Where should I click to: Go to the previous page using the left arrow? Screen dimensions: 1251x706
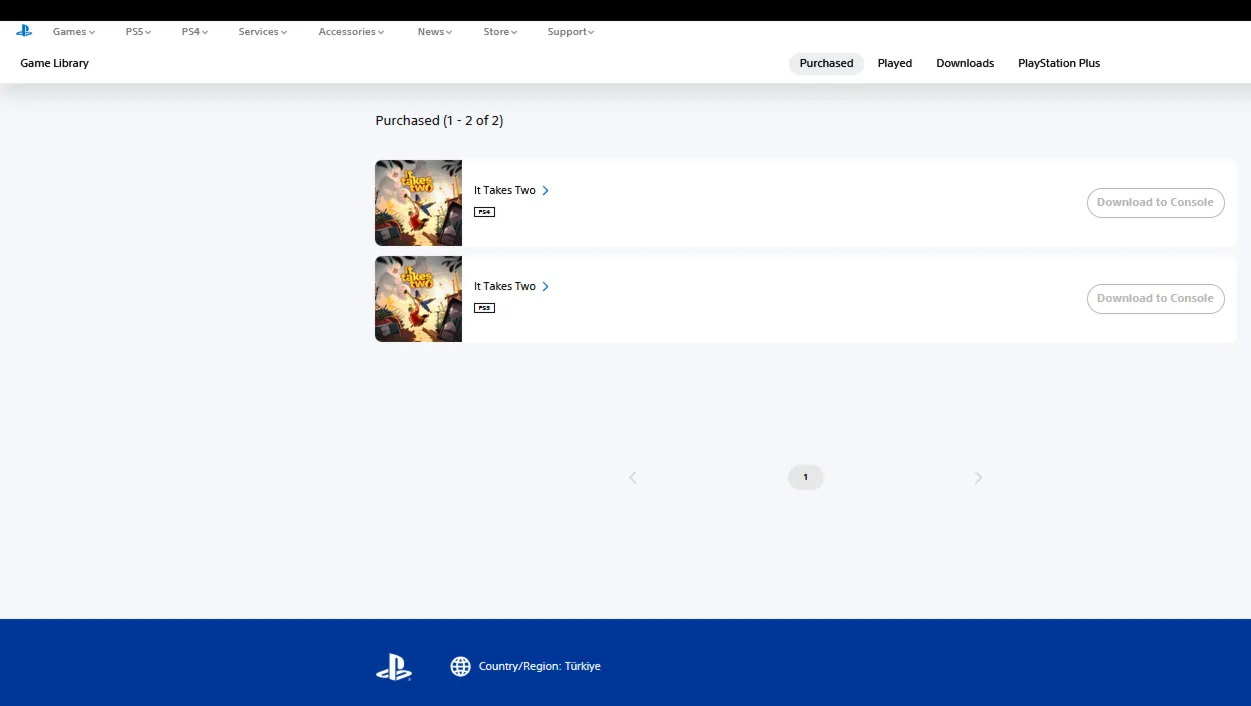click(x=633, y=478)
